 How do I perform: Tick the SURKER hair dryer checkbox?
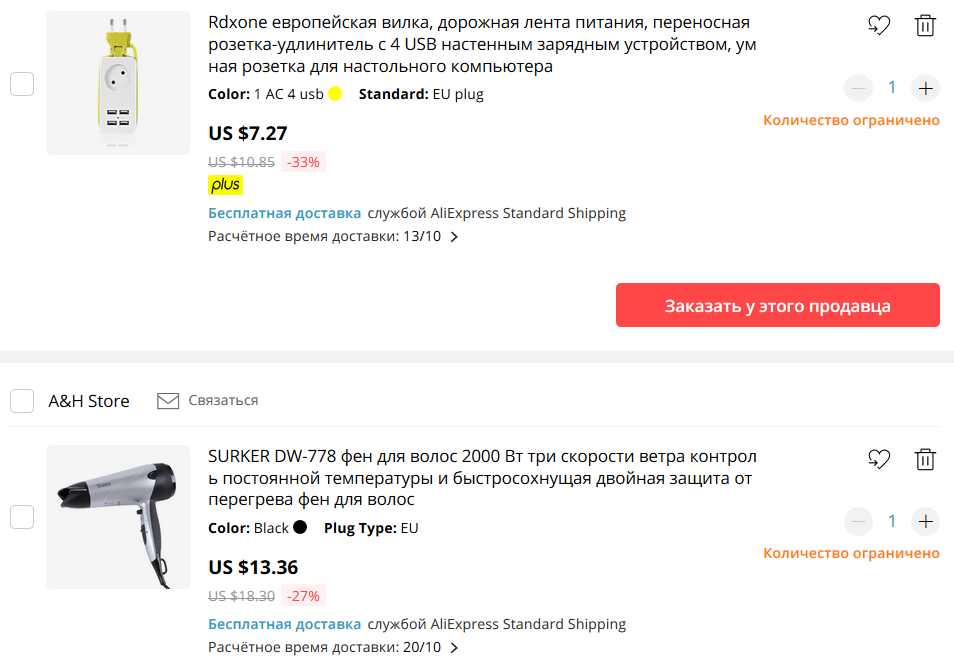[x=22, y=517]
